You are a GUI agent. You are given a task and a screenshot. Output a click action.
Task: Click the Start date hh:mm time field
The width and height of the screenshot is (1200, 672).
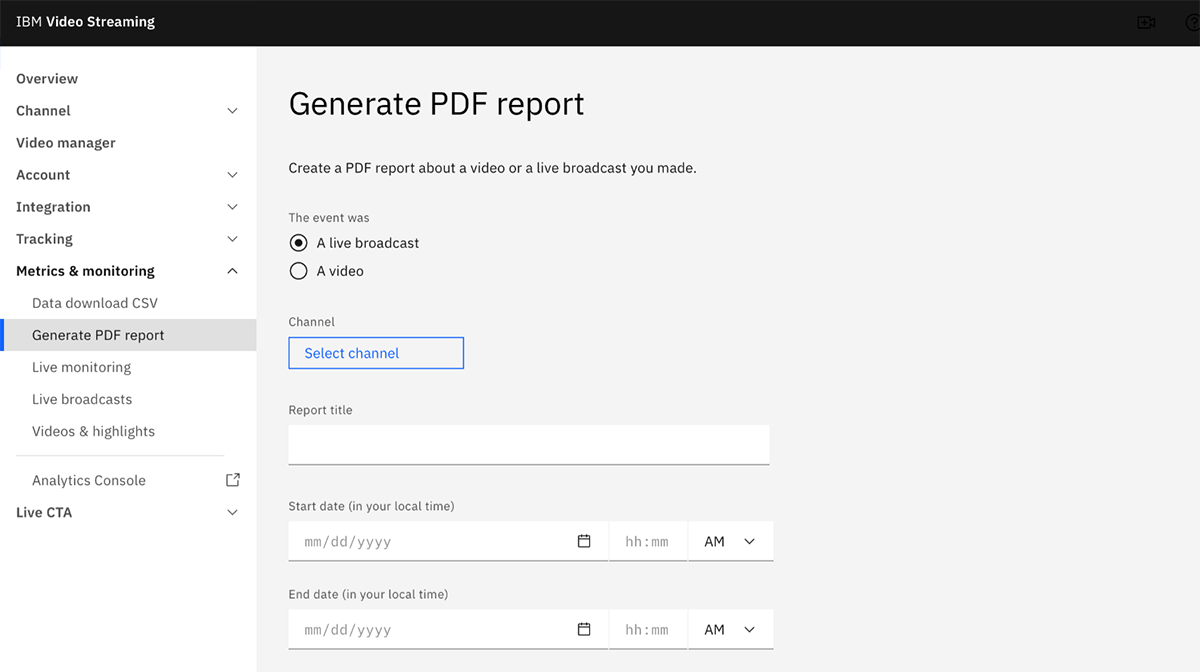(648, 541)
